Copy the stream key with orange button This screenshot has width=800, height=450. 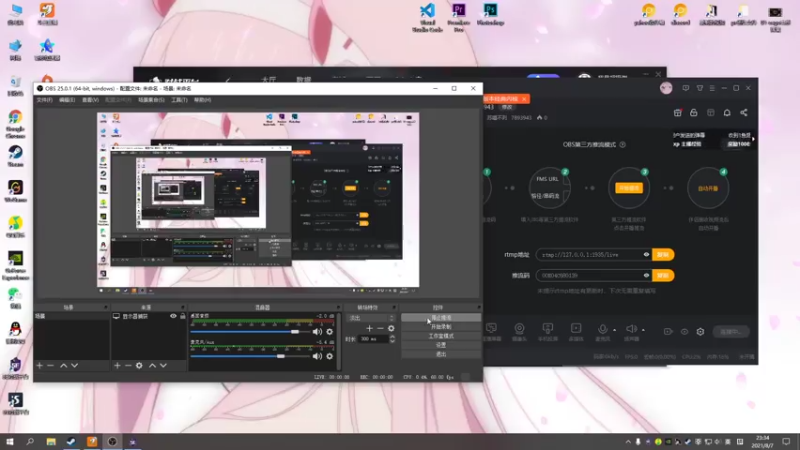click(x=663, y=276)
